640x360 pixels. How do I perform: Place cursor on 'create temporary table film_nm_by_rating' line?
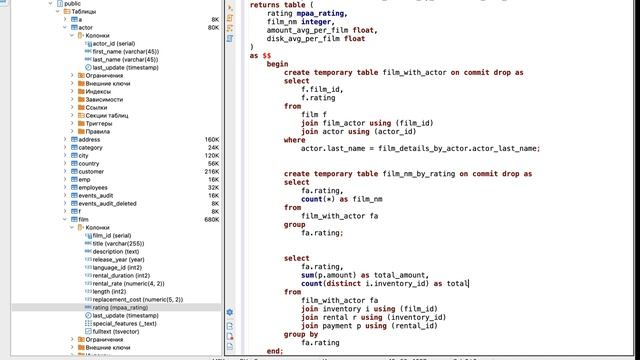coord(408,173)
